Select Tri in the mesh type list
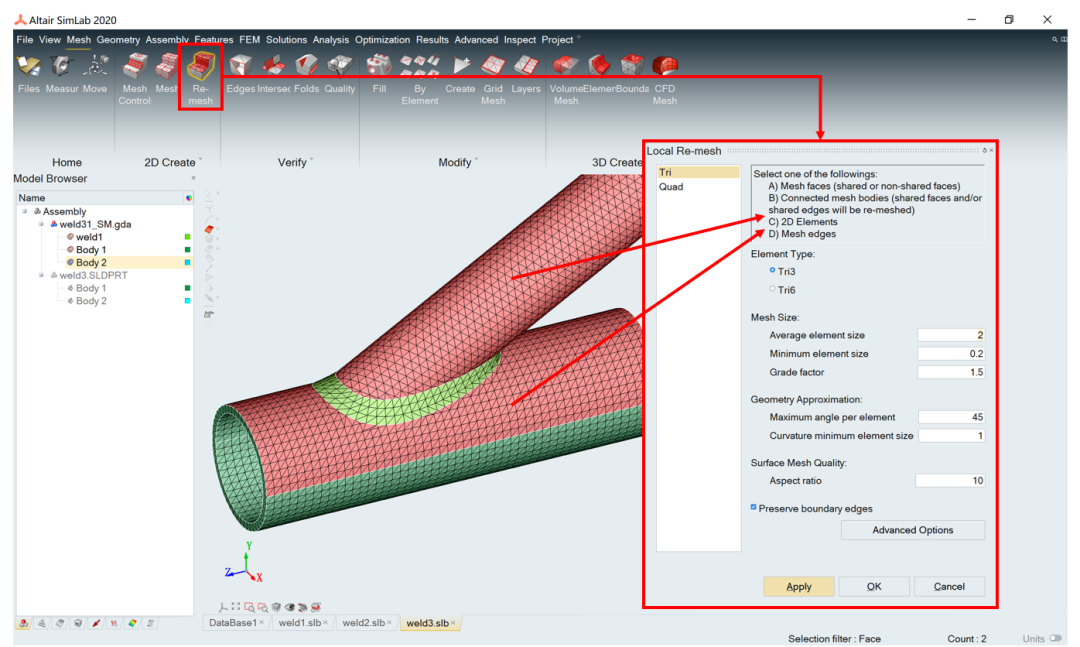1080x647 pixels. tap(698, 172)
